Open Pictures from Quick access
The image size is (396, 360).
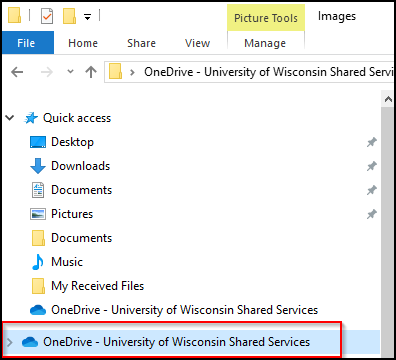click(72, 214)
